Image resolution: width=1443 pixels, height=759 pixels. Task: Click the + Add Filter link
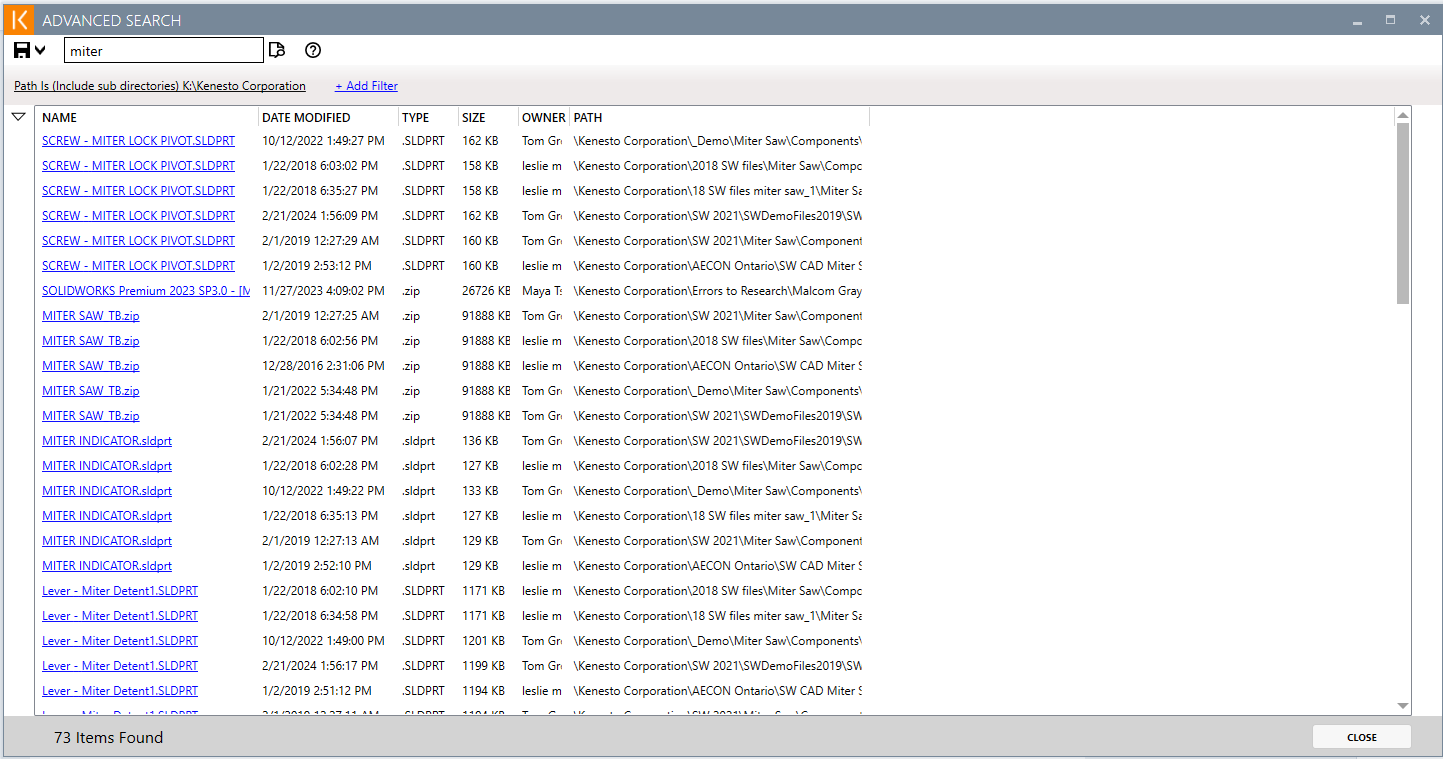tap(366, 86)
